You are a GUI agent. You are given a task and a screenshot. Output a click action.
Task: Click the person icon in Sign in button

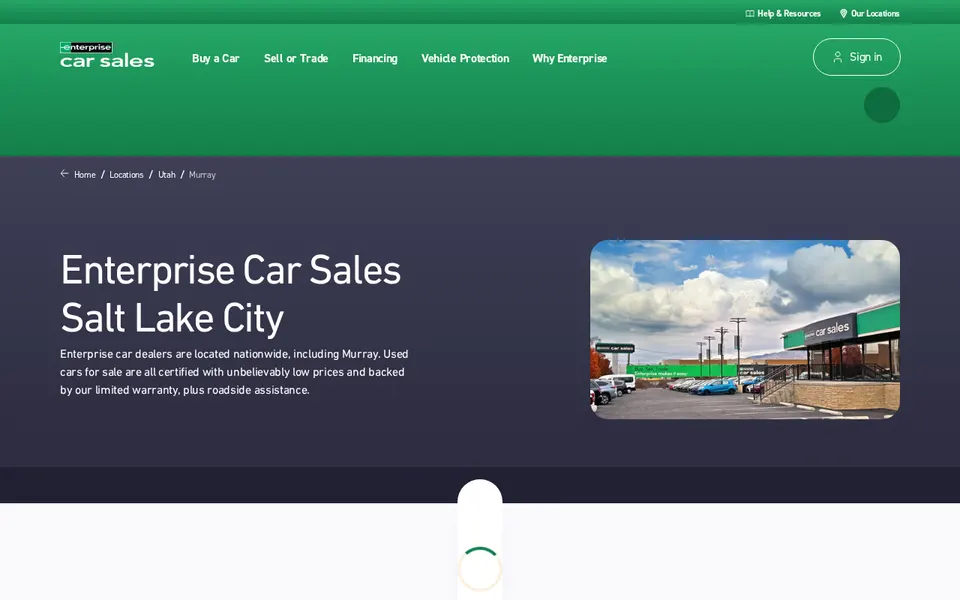(838, 57)
